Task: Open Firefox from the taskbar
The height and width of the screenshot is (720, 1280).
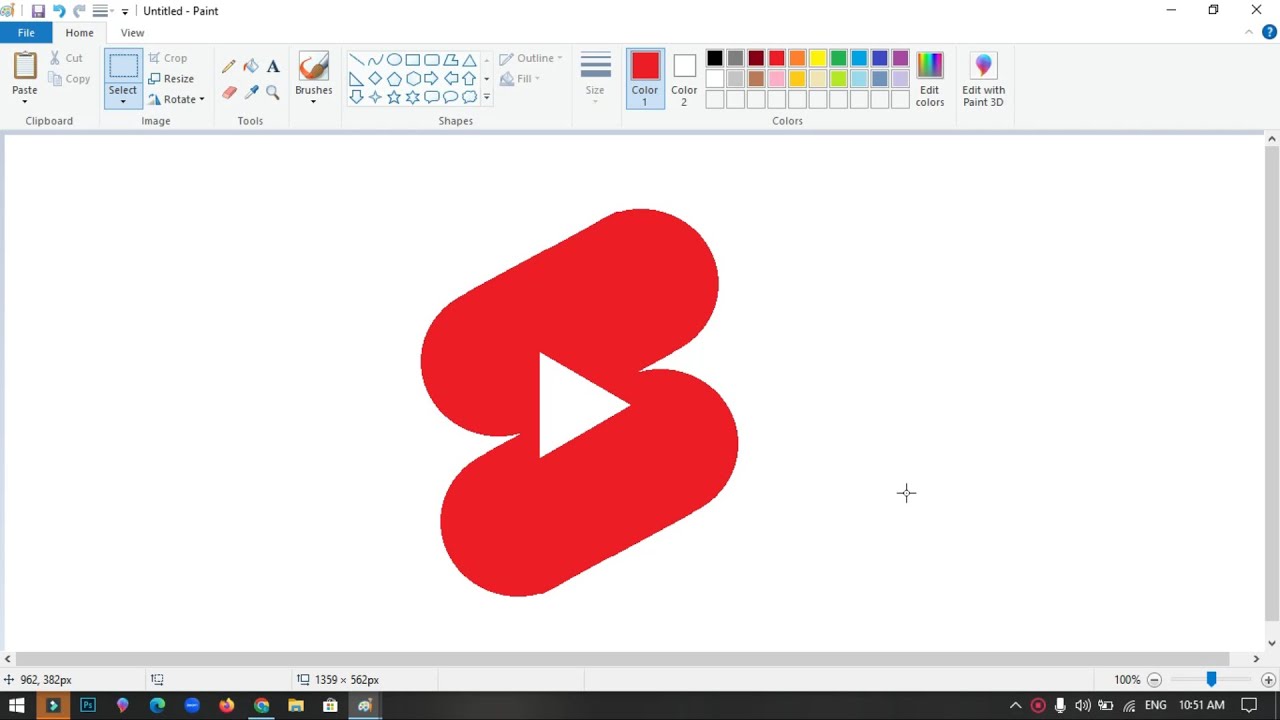Action: click(x=227, y=705)
